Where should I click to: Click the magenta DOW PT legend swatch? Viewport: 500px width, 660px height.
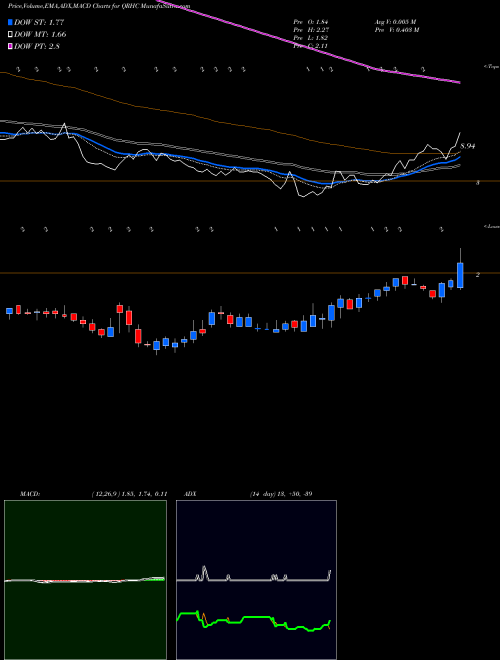pos(10,46)
